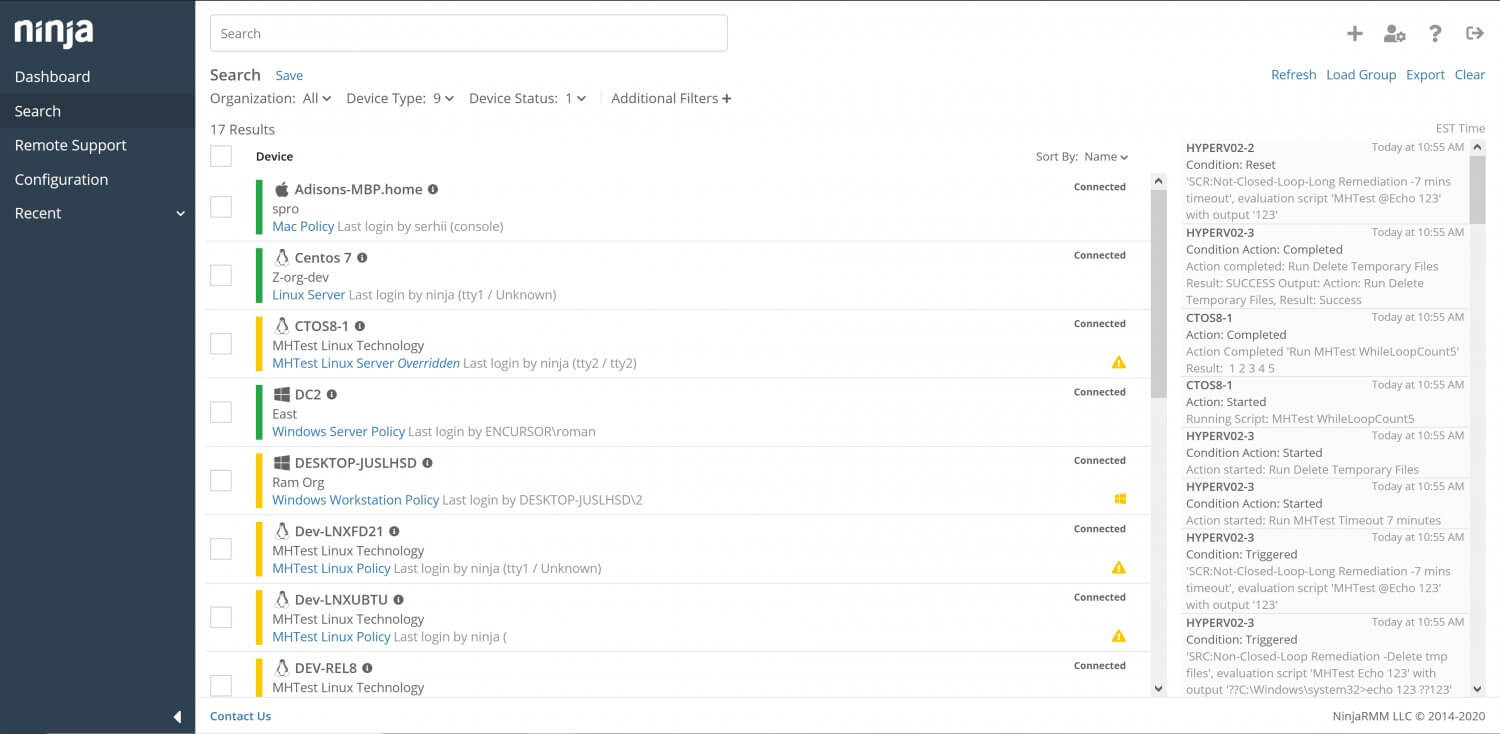
Task: Open the user settings gear icon
Action: [x=1394, y=34]
